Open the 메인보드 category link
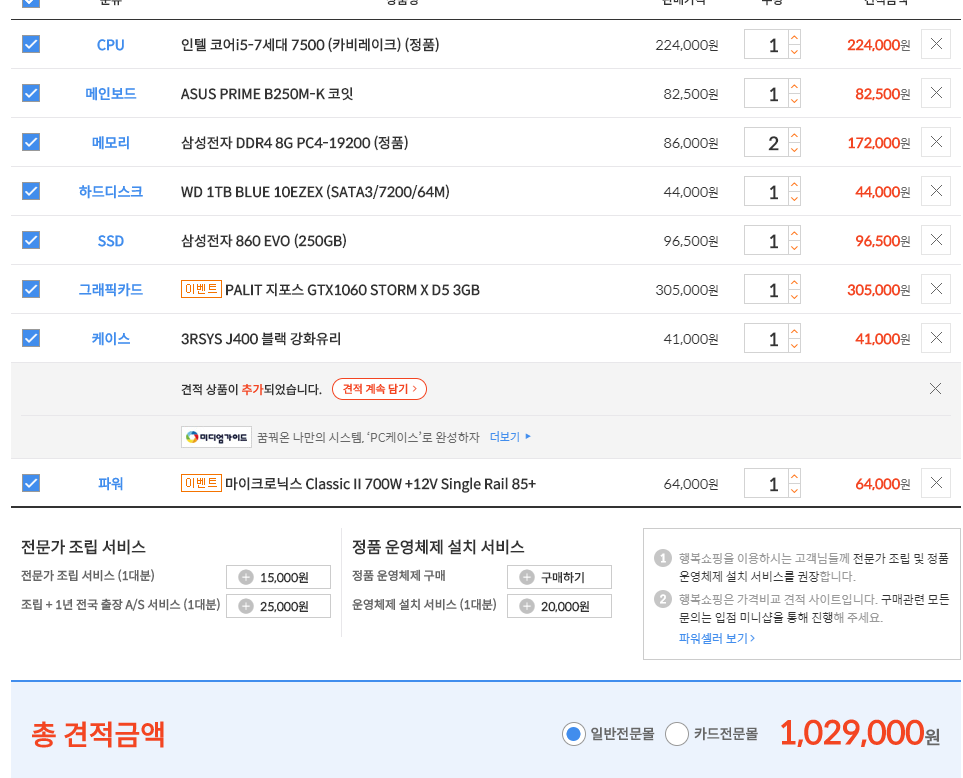 point(110,94)
